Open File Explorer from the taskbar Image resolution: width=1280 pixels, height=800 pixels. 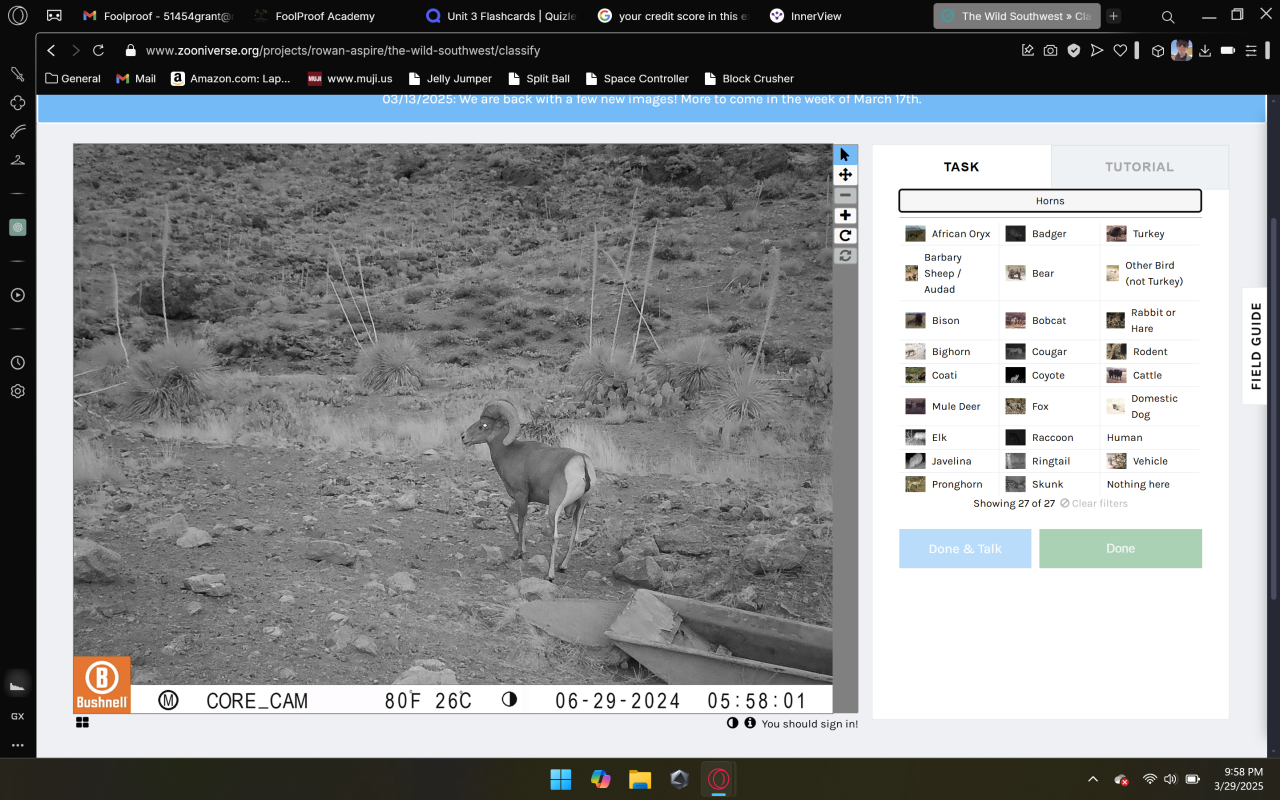point(640,780)
